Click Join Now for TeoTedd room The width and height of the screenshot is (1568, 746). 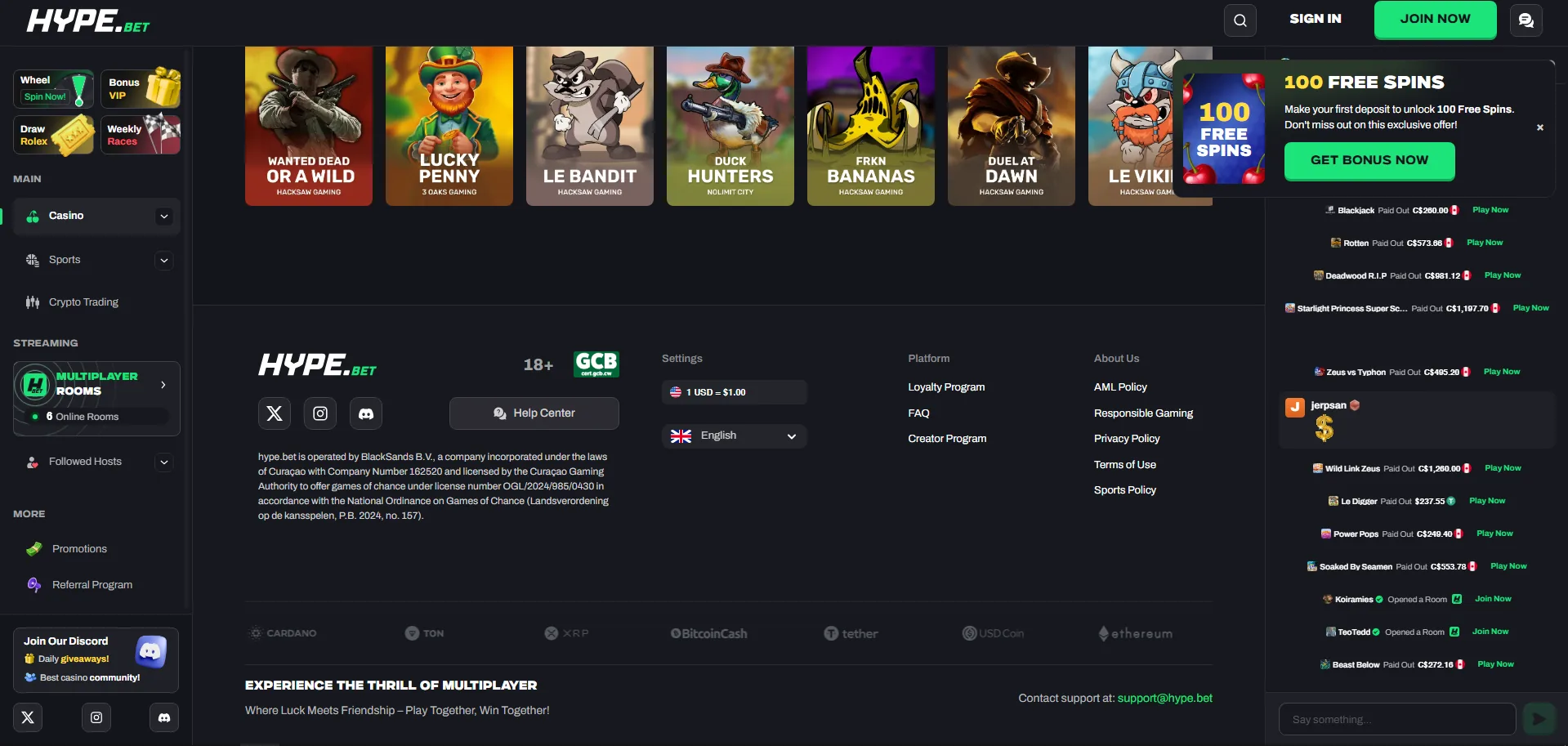(x=1490, y=632)
